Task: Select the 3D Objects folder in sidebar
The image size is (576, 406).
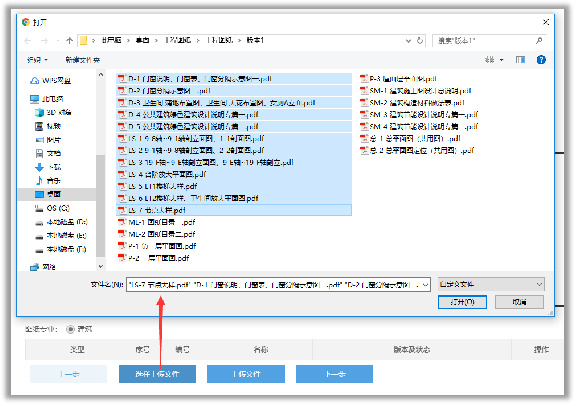Action: click(53, 112)
